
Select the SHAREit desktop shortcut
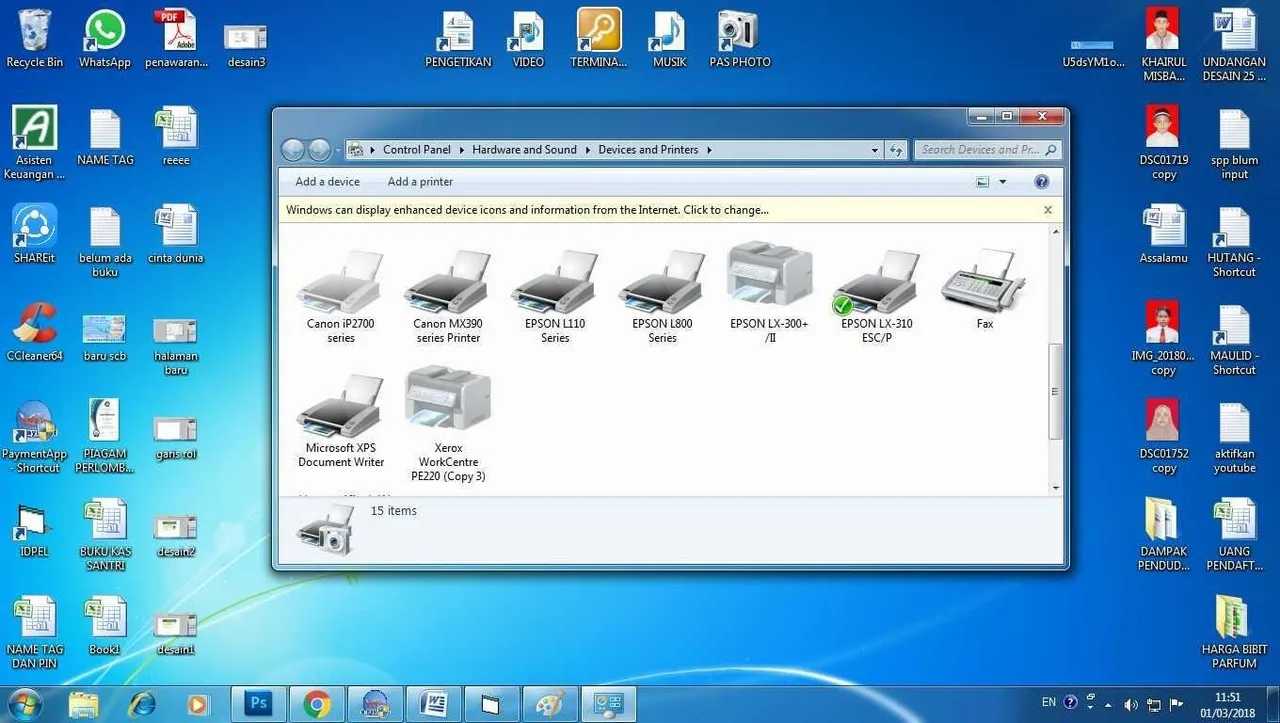35,235
